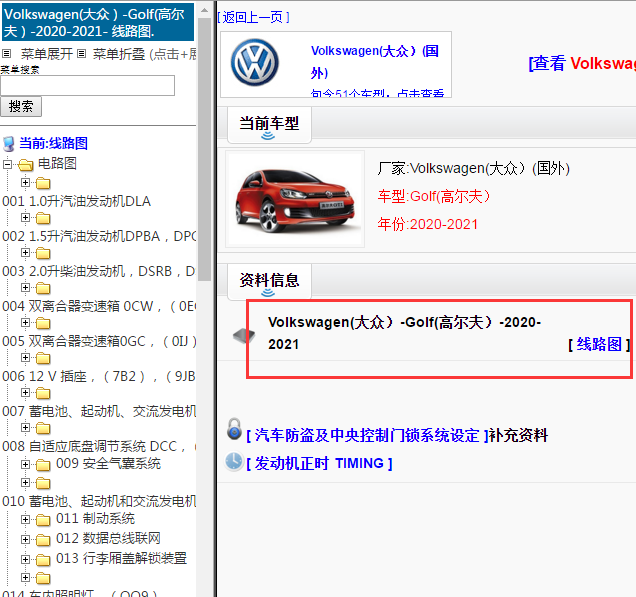Click the folder icon for 012 数据总线联网
Image resolution: width=636 pixels, height=597 pixels.
(x=43, y=540)
